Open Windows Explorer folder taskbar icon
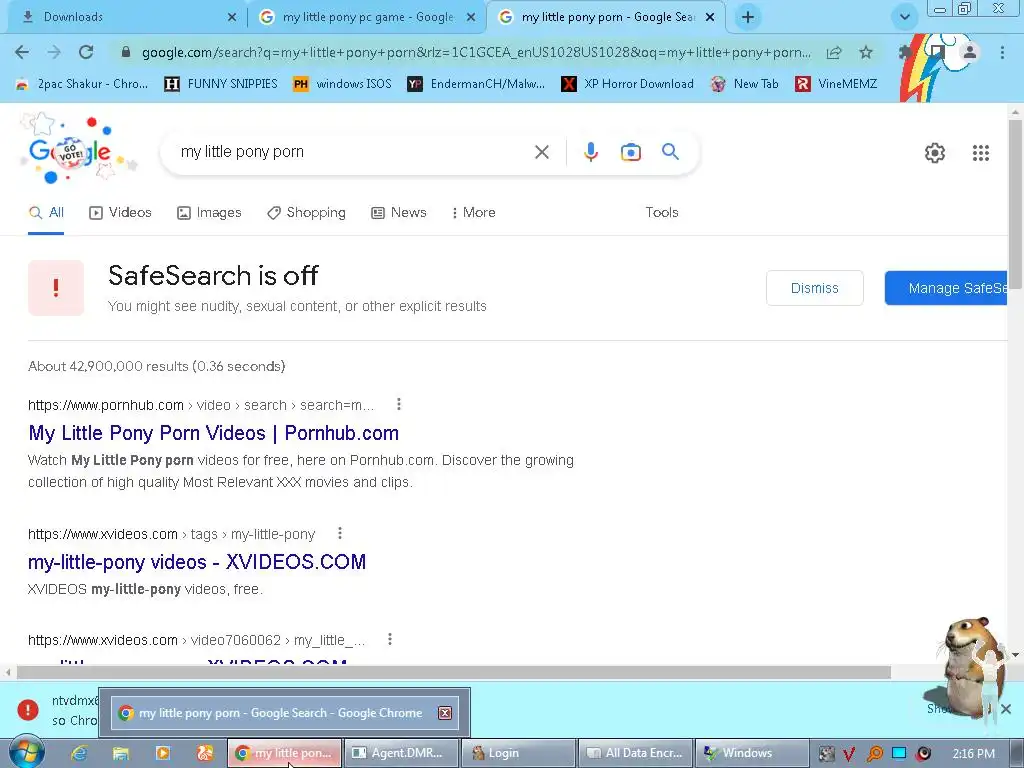Viewport: 1024px width, 768px height. pyautogui.click(x=121, y=753)
